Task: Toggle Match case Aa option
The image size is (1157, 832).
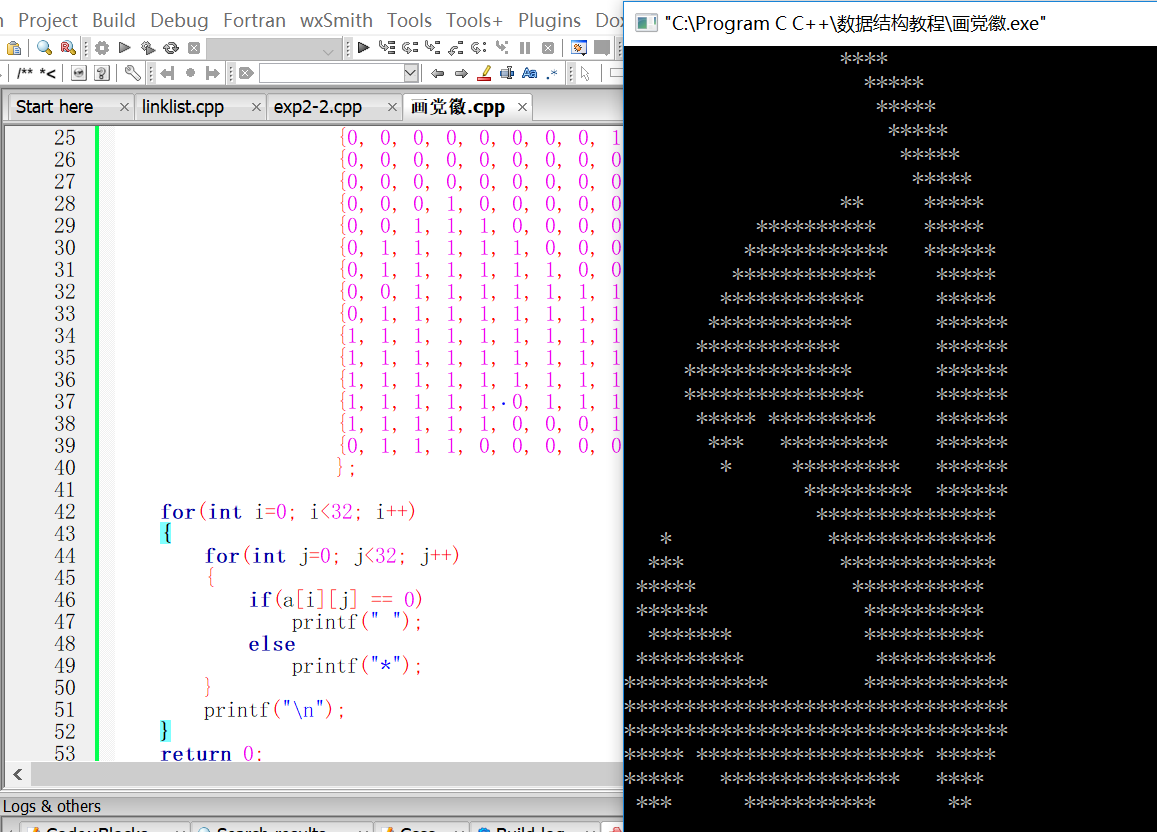Action: point(529,73)
